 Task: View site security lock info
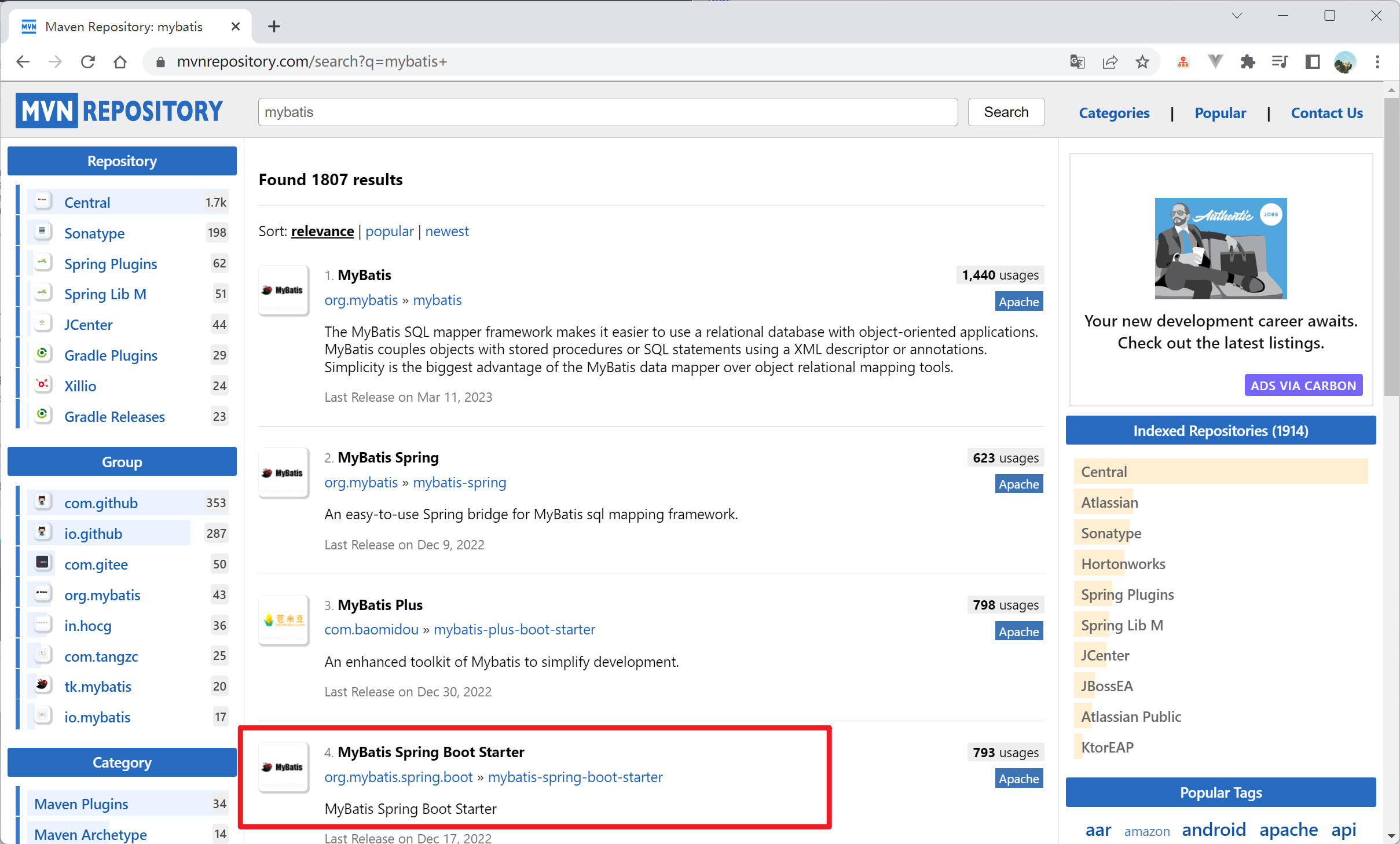tap(161, 61)
